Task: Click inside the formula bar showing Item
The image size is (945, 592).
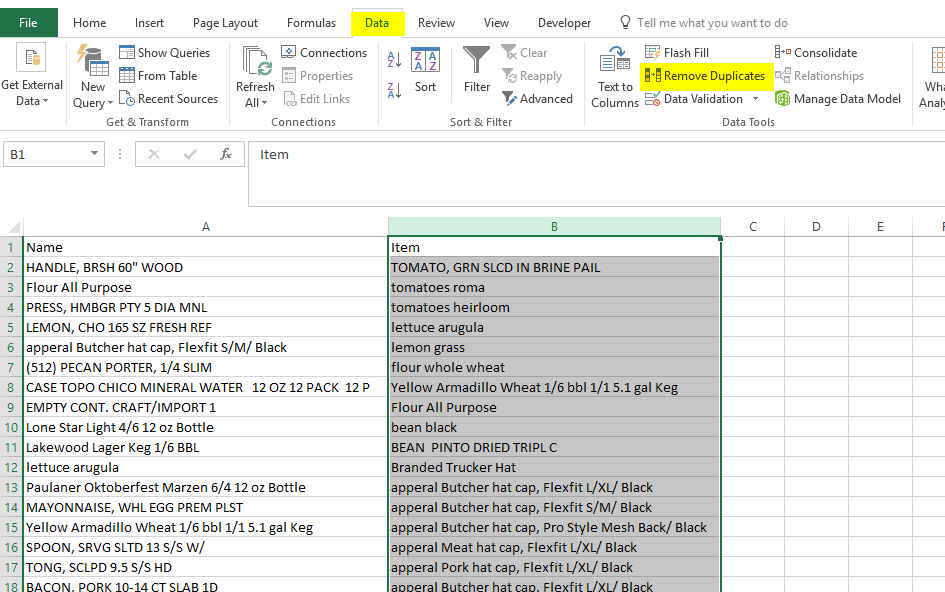Action: 597,174
